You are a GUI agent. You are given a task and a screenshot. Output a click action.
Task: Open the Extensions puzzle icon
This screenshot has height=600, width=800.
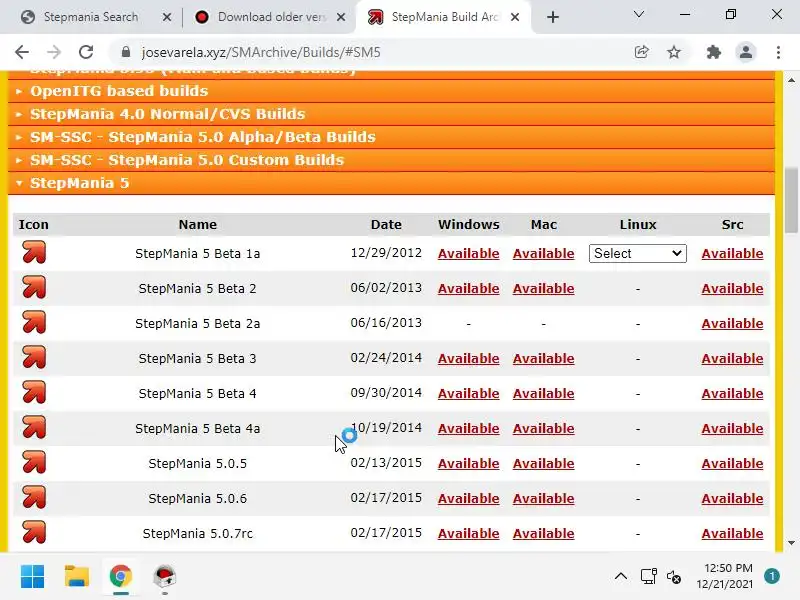(x=713, y=52)
